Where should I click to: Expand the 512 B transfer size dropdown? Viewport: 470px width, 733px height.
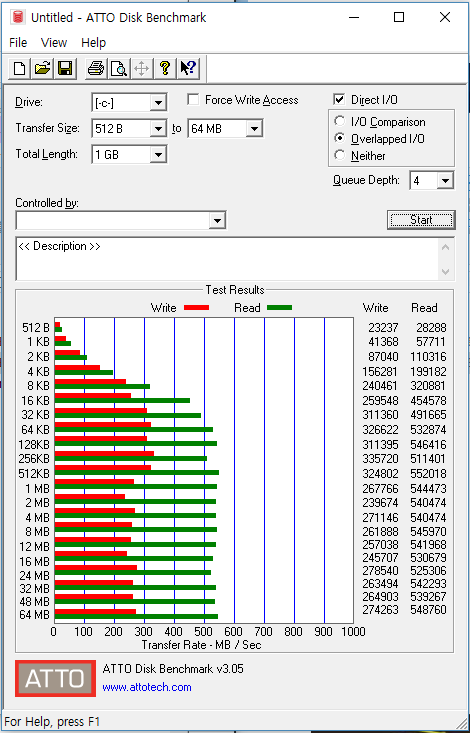click(159, 129)
